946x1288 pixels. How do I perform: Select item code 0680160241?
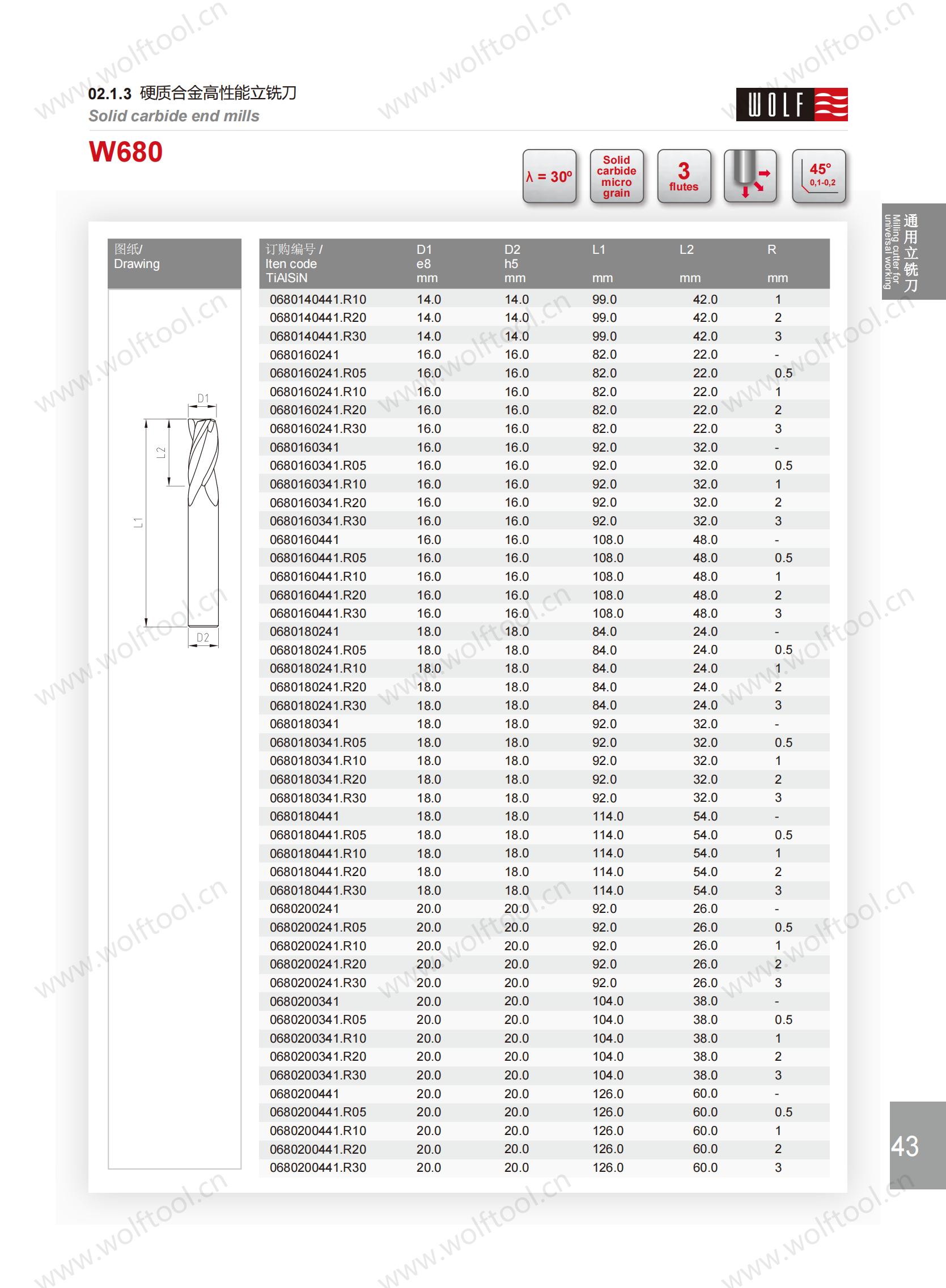tap(304, 355)
